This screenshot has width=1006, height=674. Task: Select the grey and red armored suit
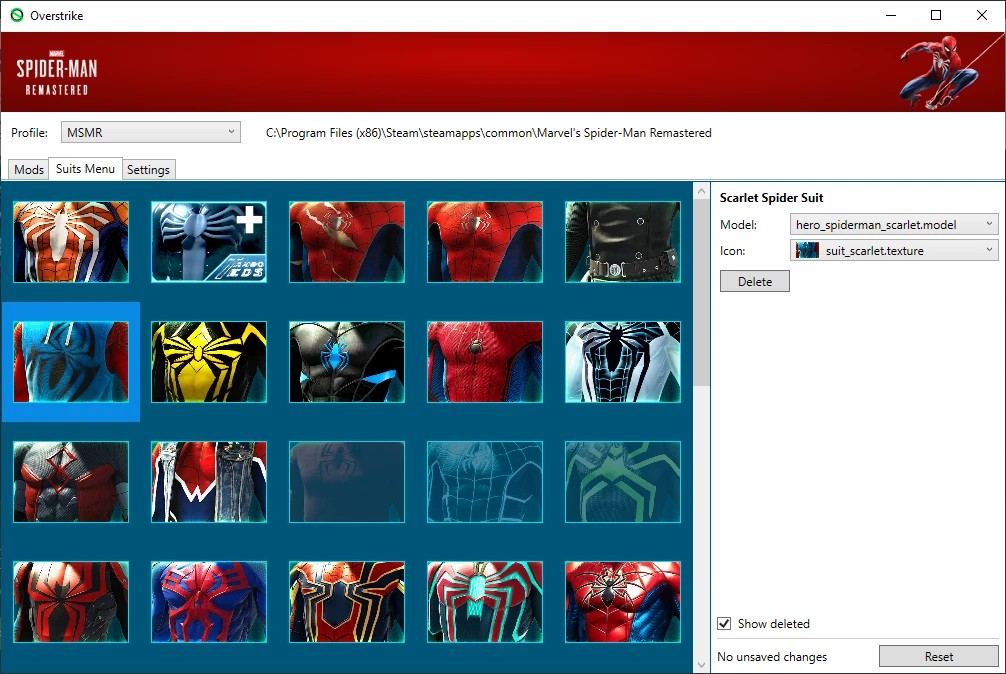(x=71, y=482)
